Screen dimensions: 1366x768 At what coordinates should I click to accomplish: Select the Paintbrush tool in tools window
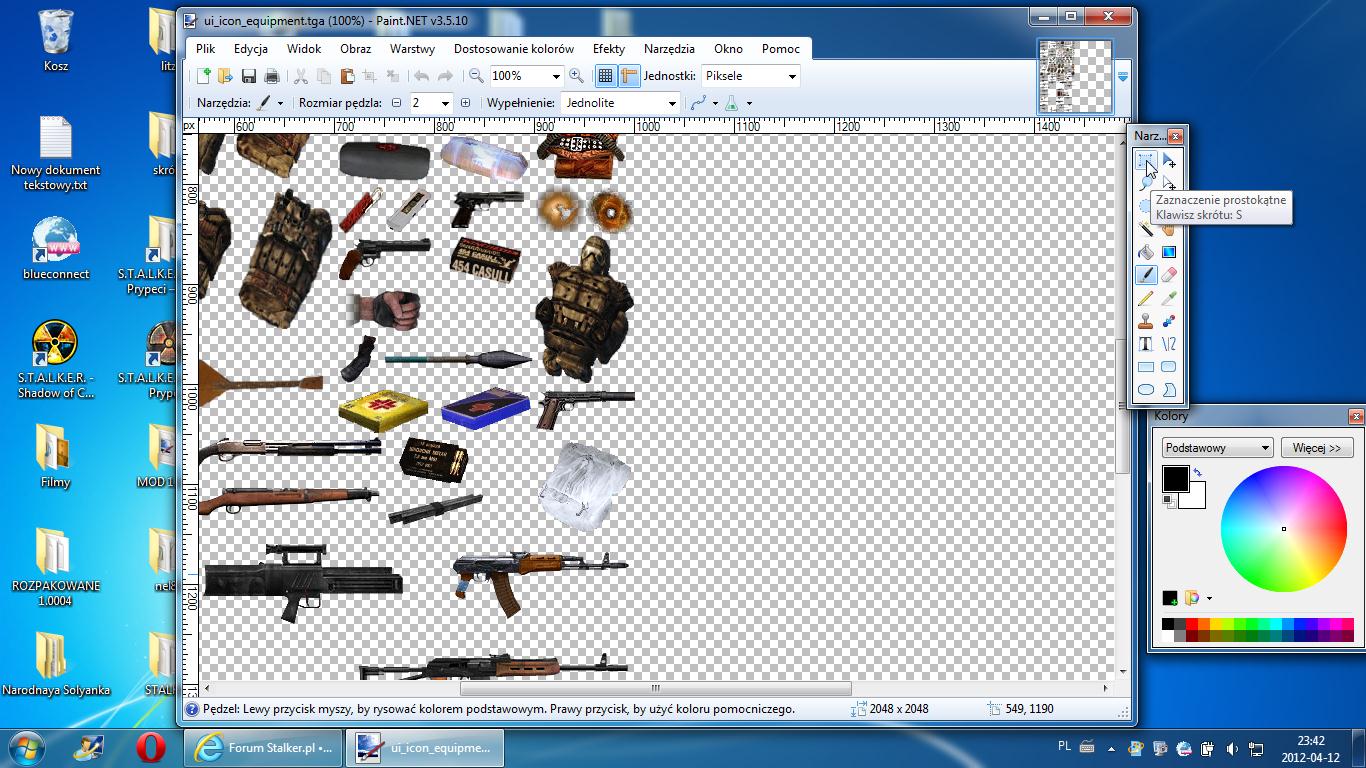point(1146,275)
